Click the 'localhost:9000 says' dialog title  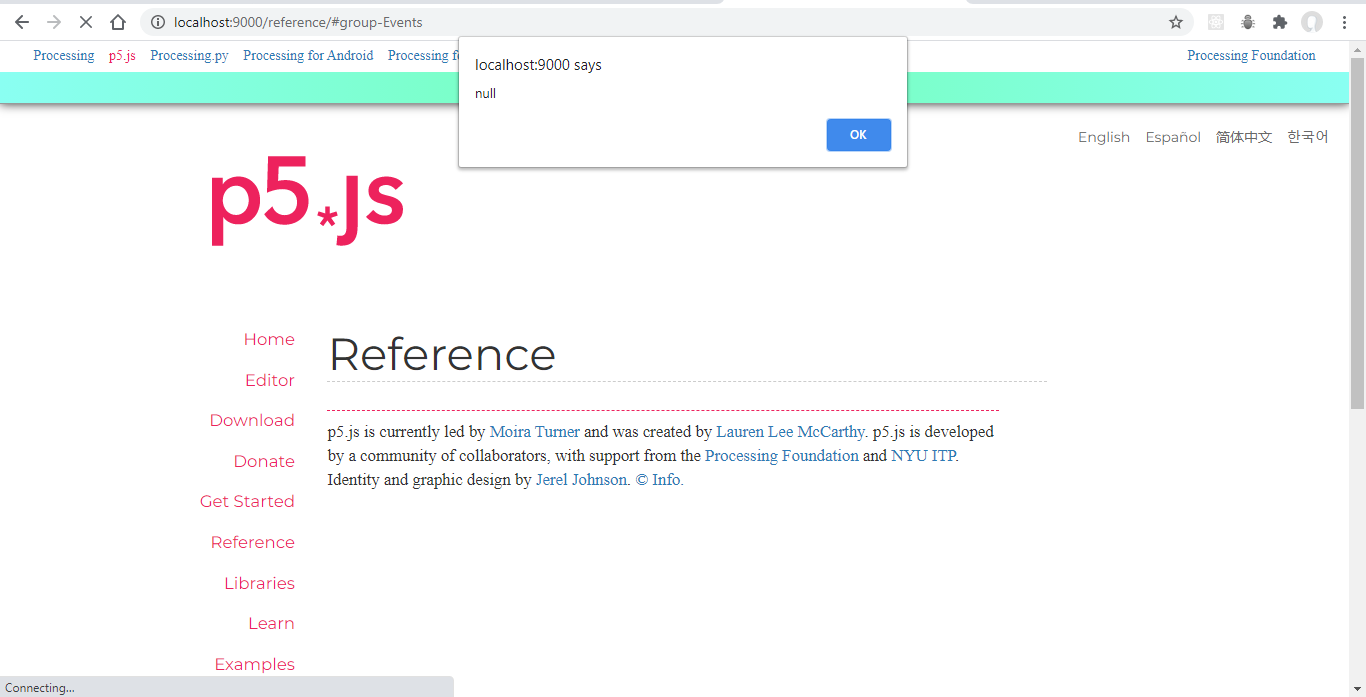point(538,65)
